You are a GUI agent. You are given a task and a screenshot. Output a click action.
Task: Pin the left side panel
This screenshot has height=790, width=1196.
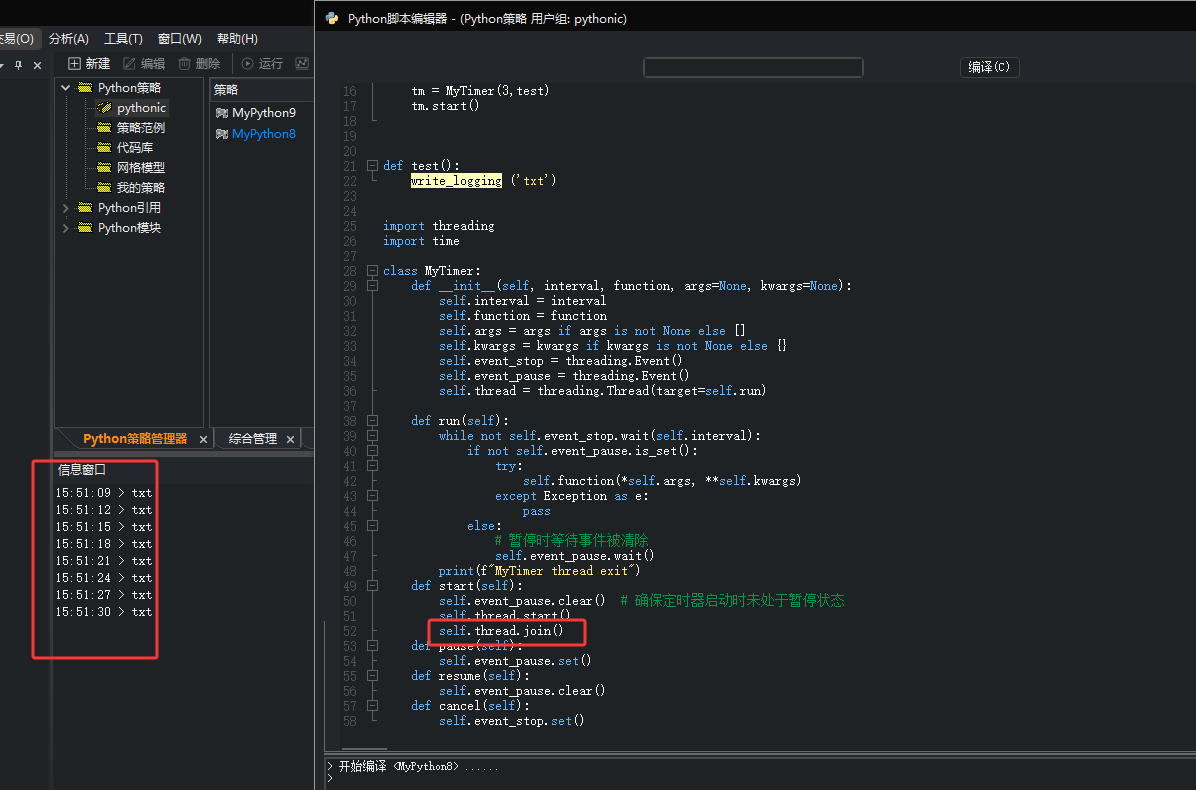18,65
